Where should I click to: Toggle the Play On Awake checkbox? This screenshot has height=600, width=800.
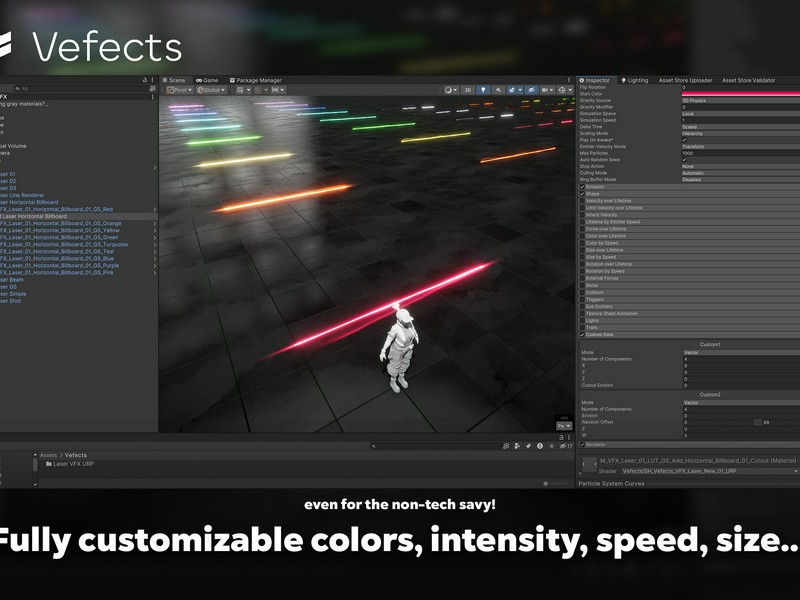[x=685, y=140]
